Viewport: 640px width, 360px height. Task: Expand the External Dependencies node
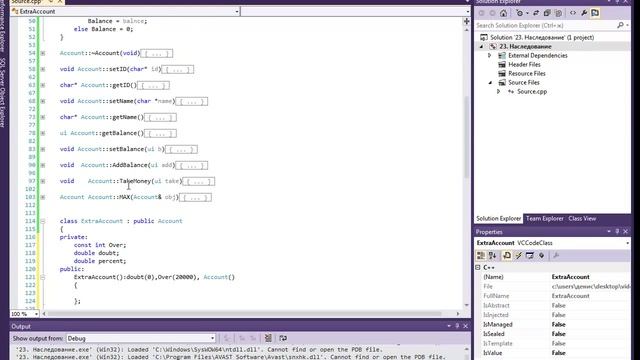click(x=490, y=55)
